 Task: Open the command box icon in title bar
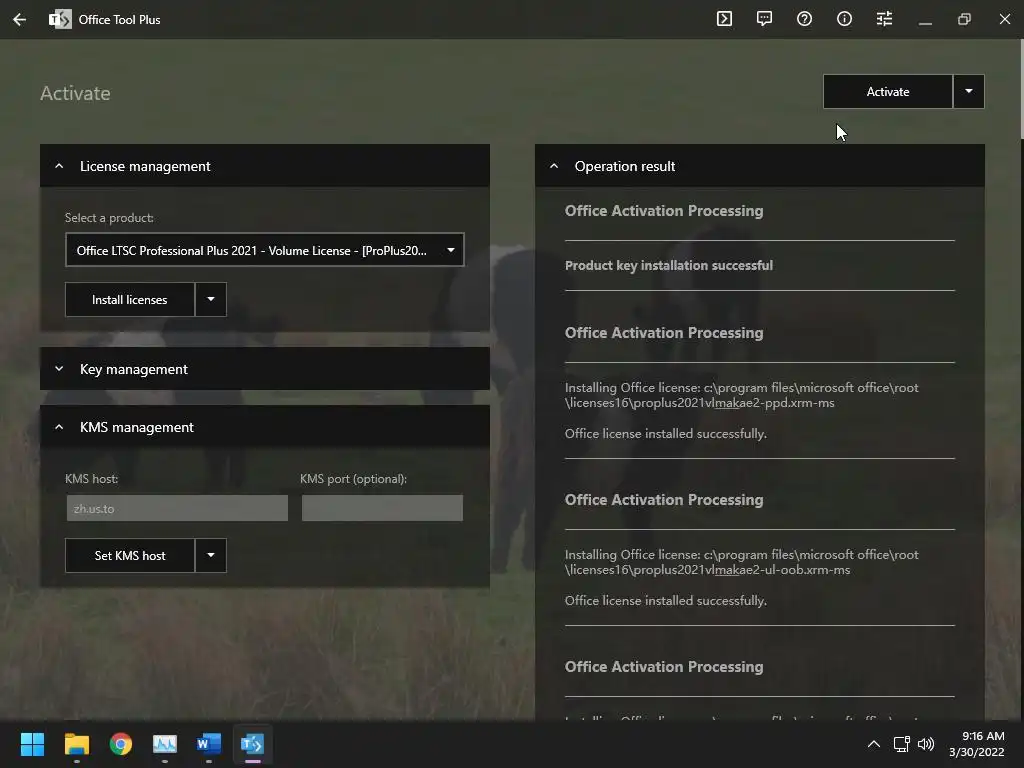pyautogui.click(x=724, y=19)
